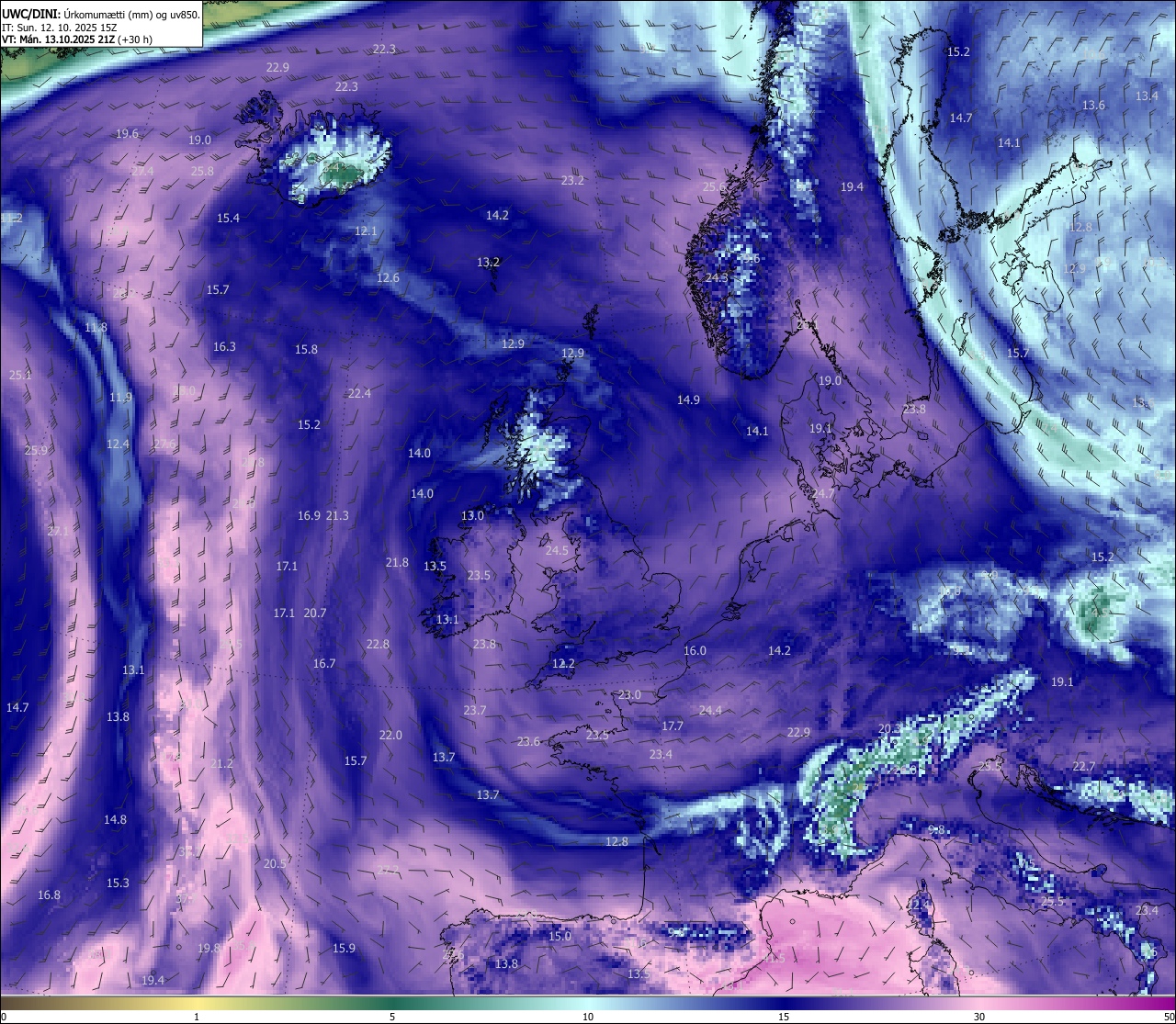The width and height of the screenshot is (1176, 1024).
Task: Click the 12.2 value near Cornwall
Action: tap(563, 664)
